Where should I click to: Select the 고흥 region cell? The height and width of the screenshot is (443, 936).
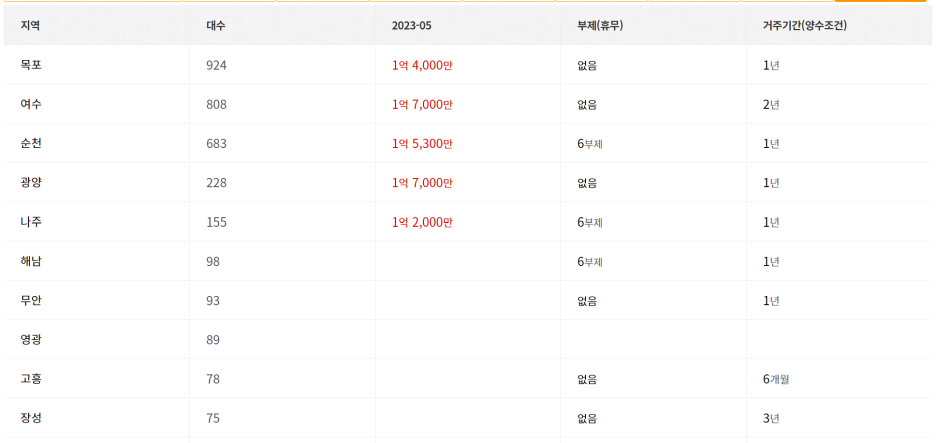coord(31,379)
